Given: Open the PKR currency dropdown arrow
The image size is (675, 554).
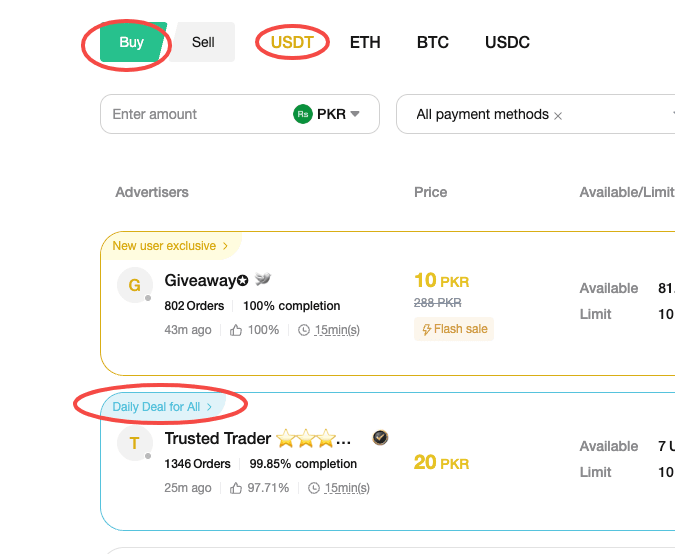Looking at the screenshot, I should (x=355, y=114).
